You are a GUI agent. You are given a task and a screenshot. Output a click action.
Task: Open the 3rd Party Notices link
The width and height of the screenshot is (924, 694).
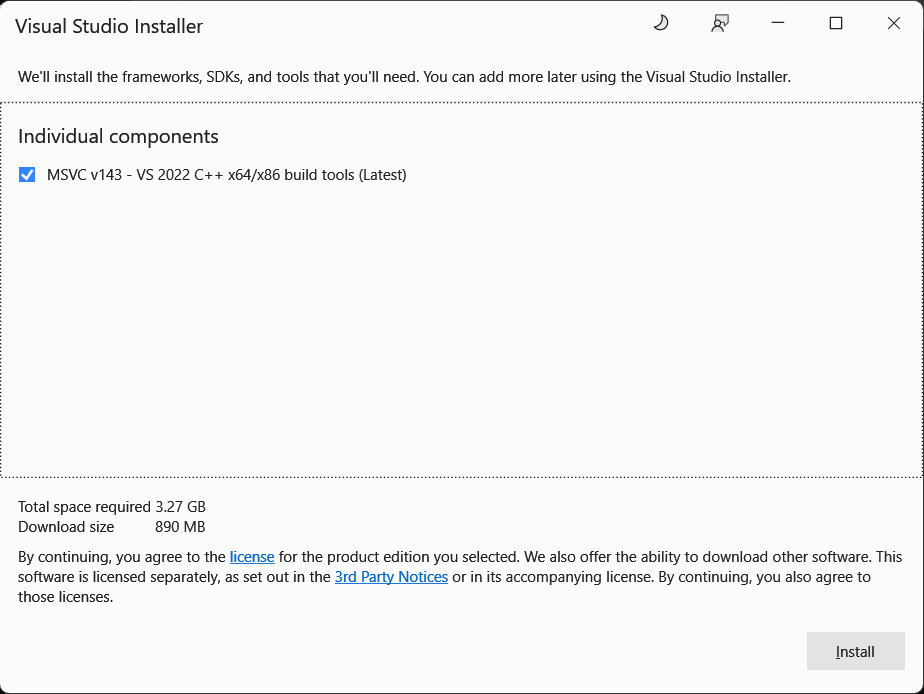pos(391,577)
